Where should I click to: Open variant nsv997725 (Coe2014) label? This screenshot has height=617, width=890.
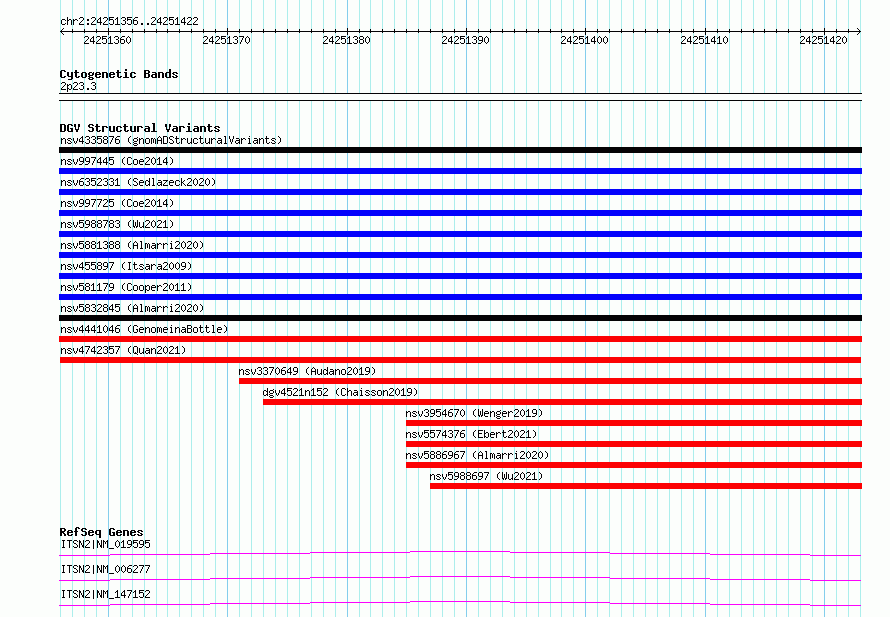[x=117, y=203]
